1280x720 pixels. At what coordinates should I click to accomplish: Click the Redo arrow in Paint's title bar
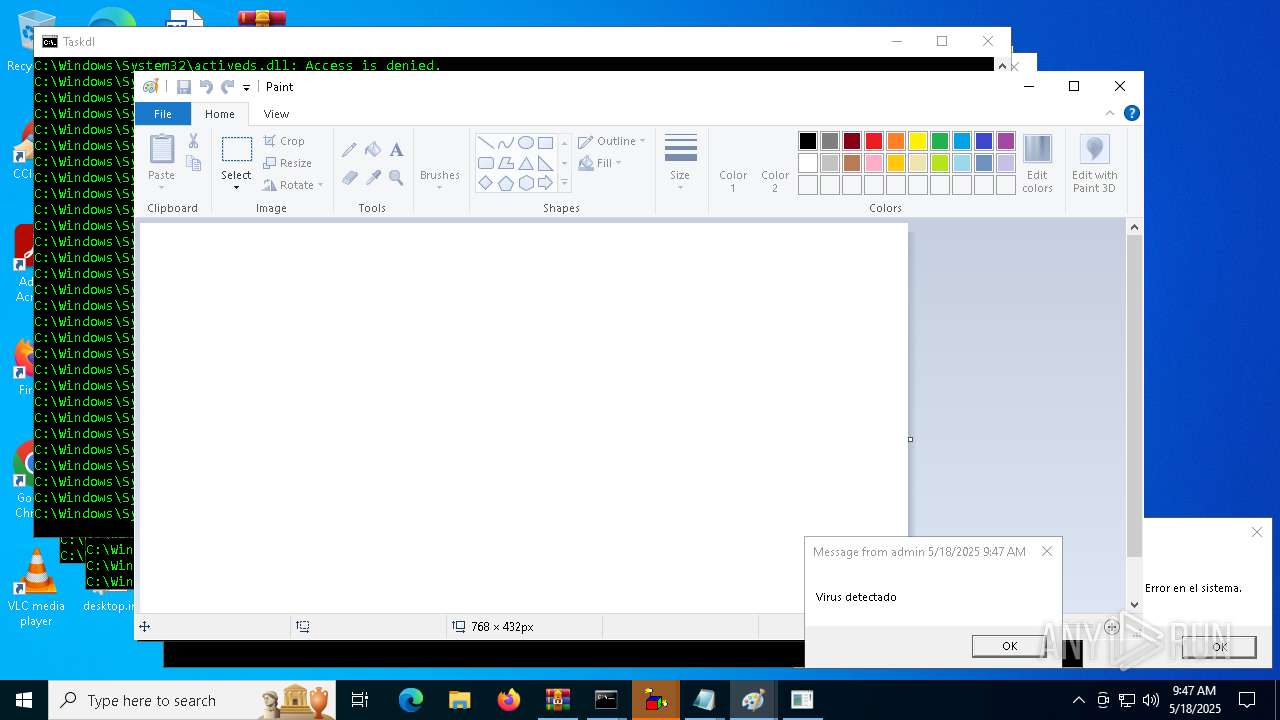(227, 87)
